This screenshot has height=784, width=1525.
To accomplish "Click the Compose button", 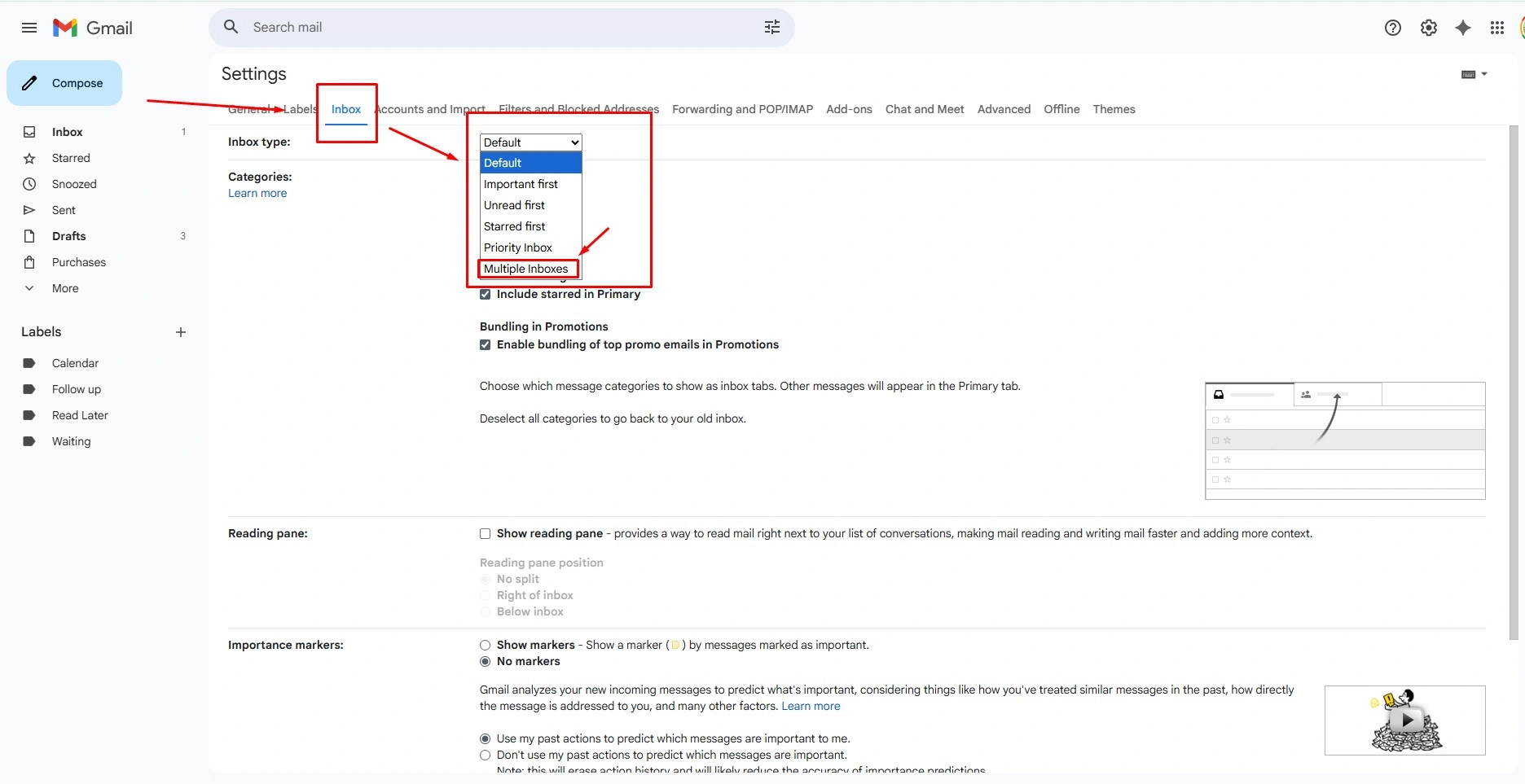I will (64, 83).
